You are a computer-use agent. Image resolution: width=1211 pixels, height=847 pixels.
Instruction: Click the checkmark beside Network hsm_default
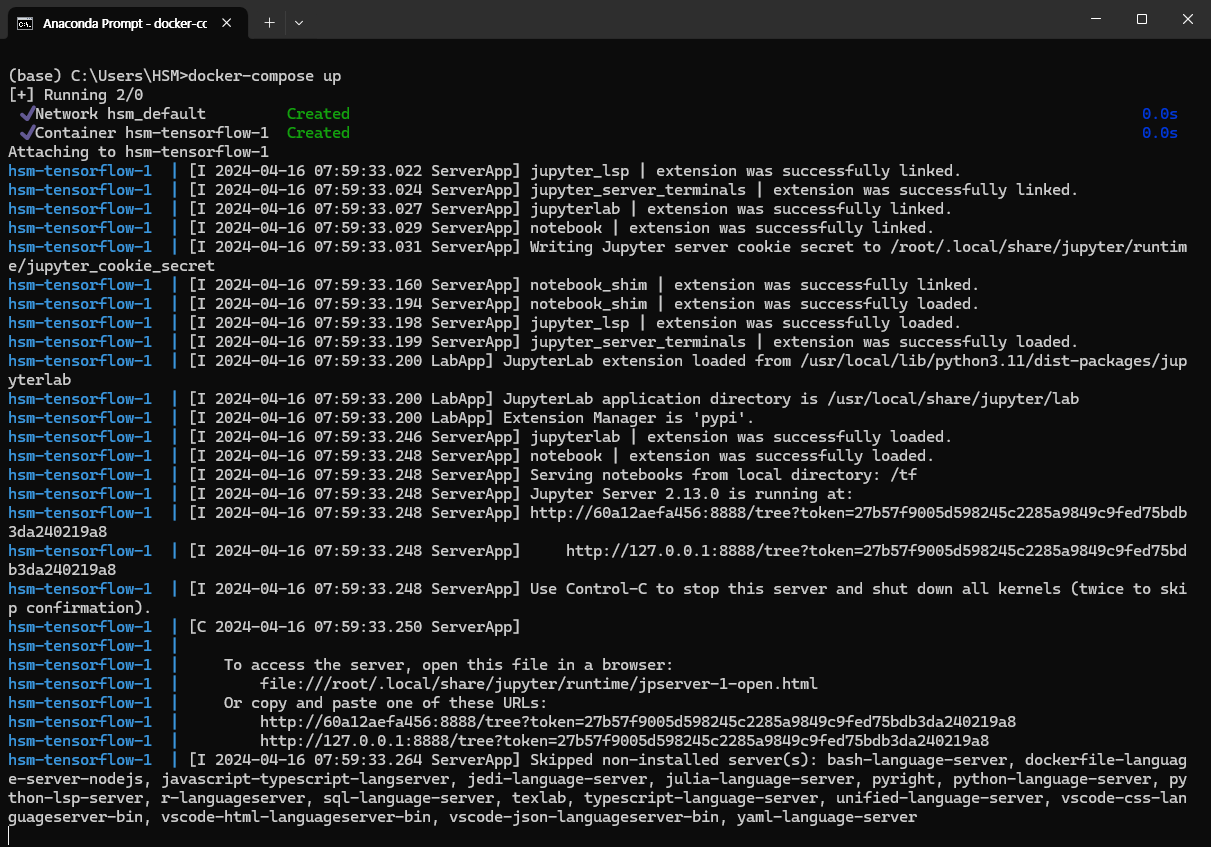[x=27, y=114]
